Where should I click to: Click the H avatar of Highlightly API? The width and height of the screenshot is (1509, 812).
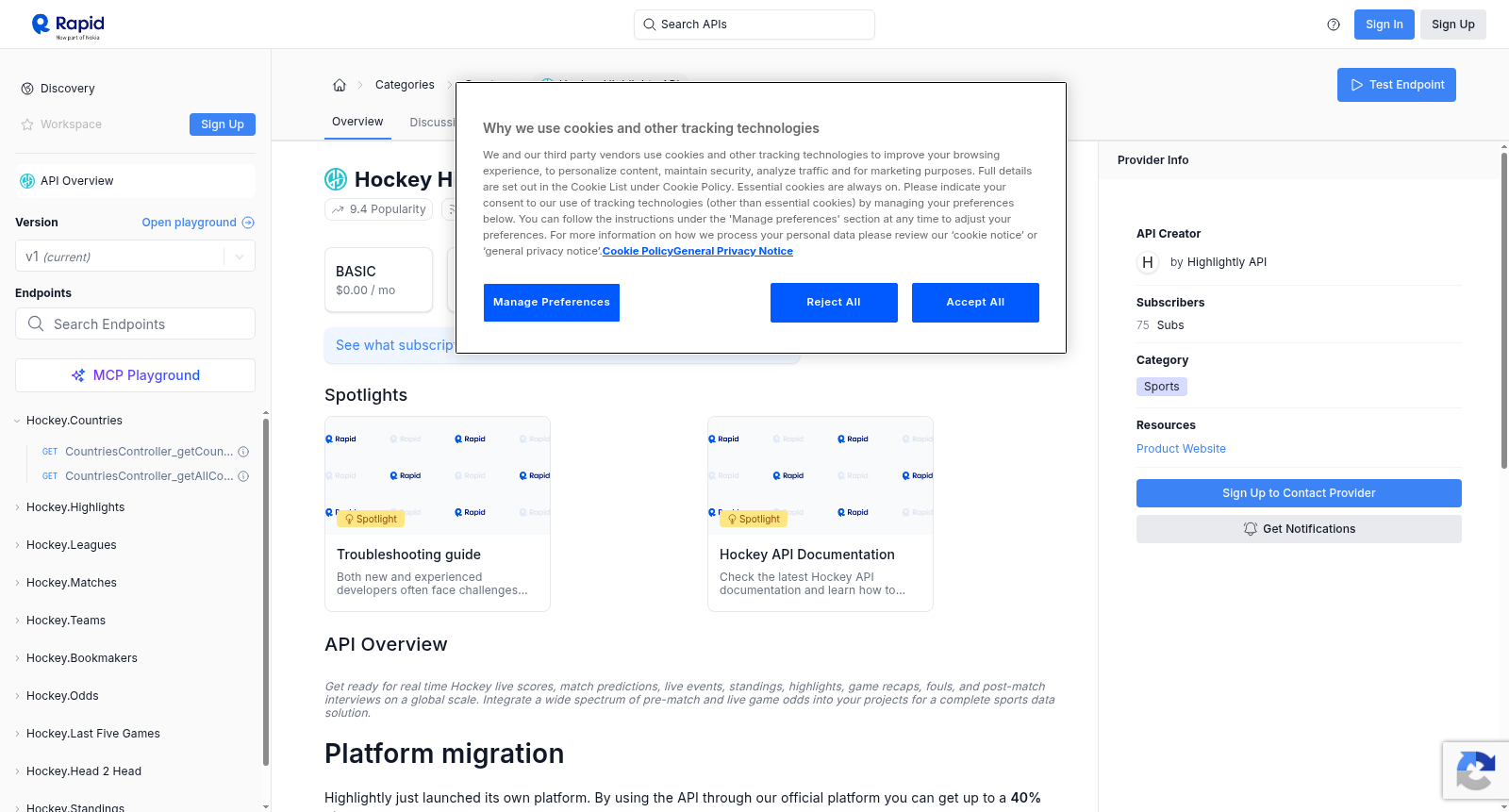(x=1148, y=262)
